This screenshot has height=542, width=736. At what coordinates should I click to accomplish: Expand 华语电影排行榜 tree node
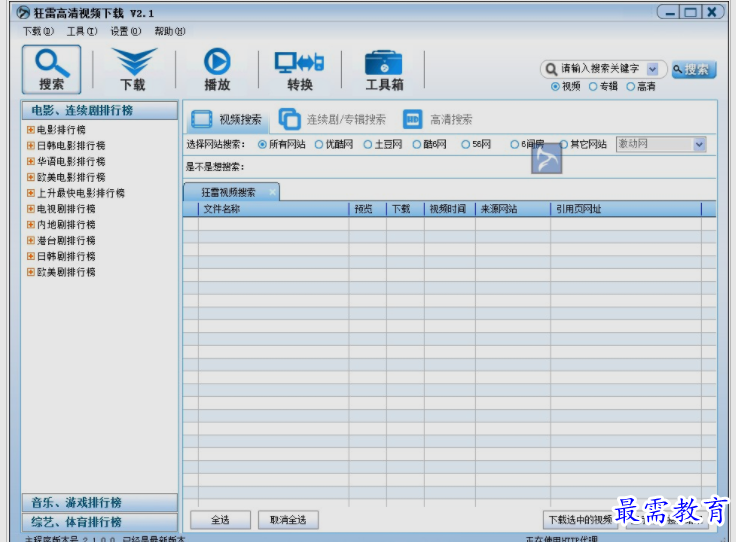tap(31, 161)
